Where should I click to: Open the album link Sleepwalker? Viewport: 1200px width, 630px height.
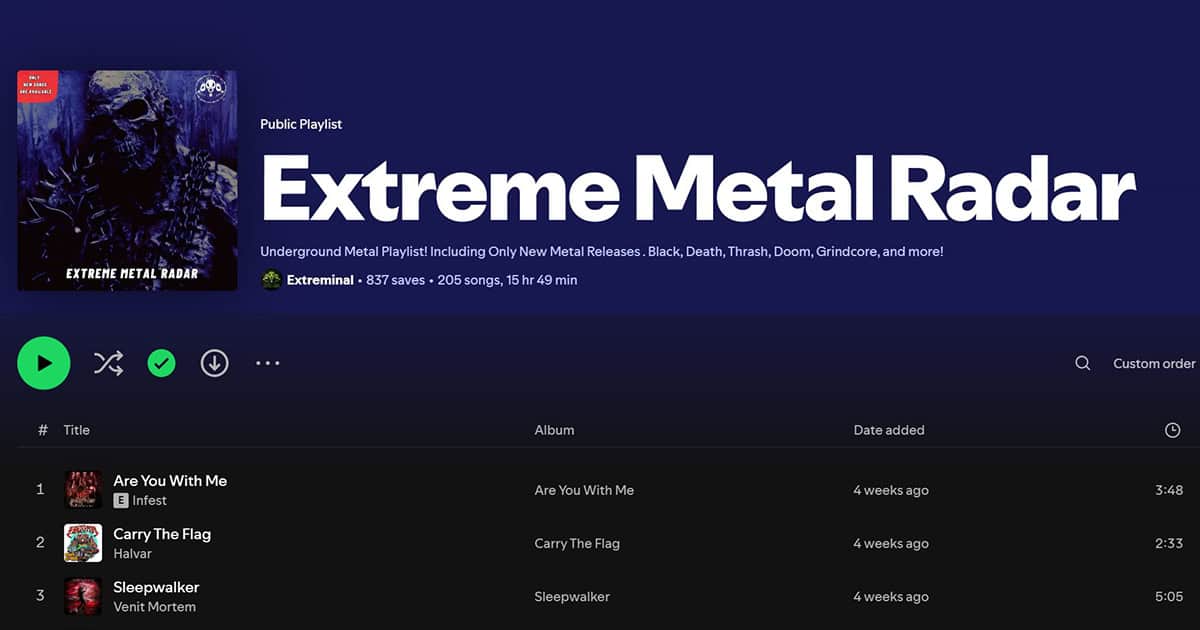[572, 596]
